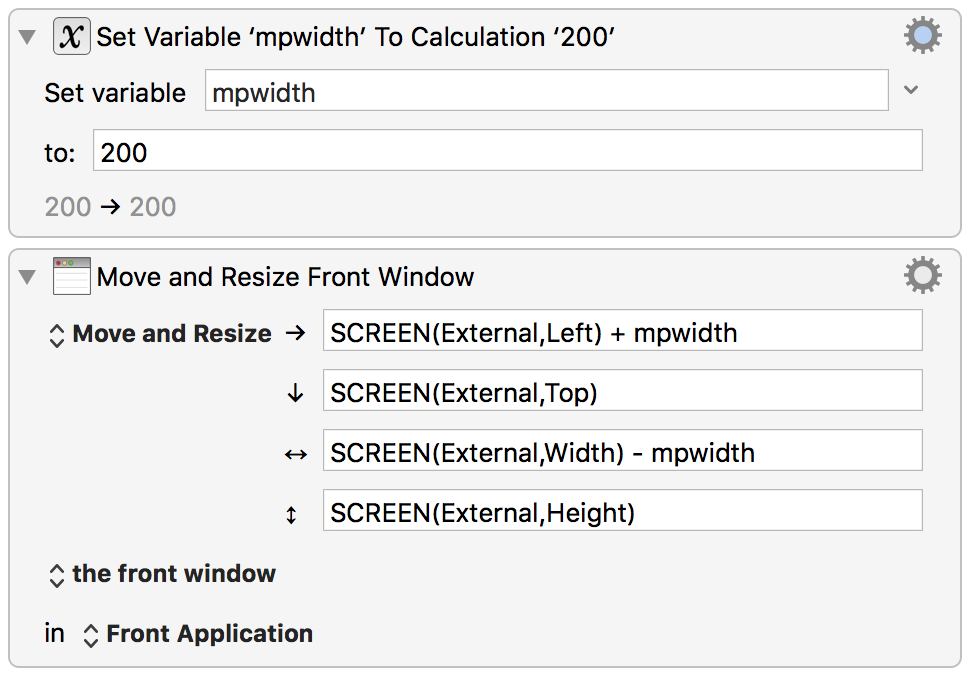Viewport: 972px width, 678px height.
Task: Open the Move and Resize popup menu
Action: pos(160,334)
